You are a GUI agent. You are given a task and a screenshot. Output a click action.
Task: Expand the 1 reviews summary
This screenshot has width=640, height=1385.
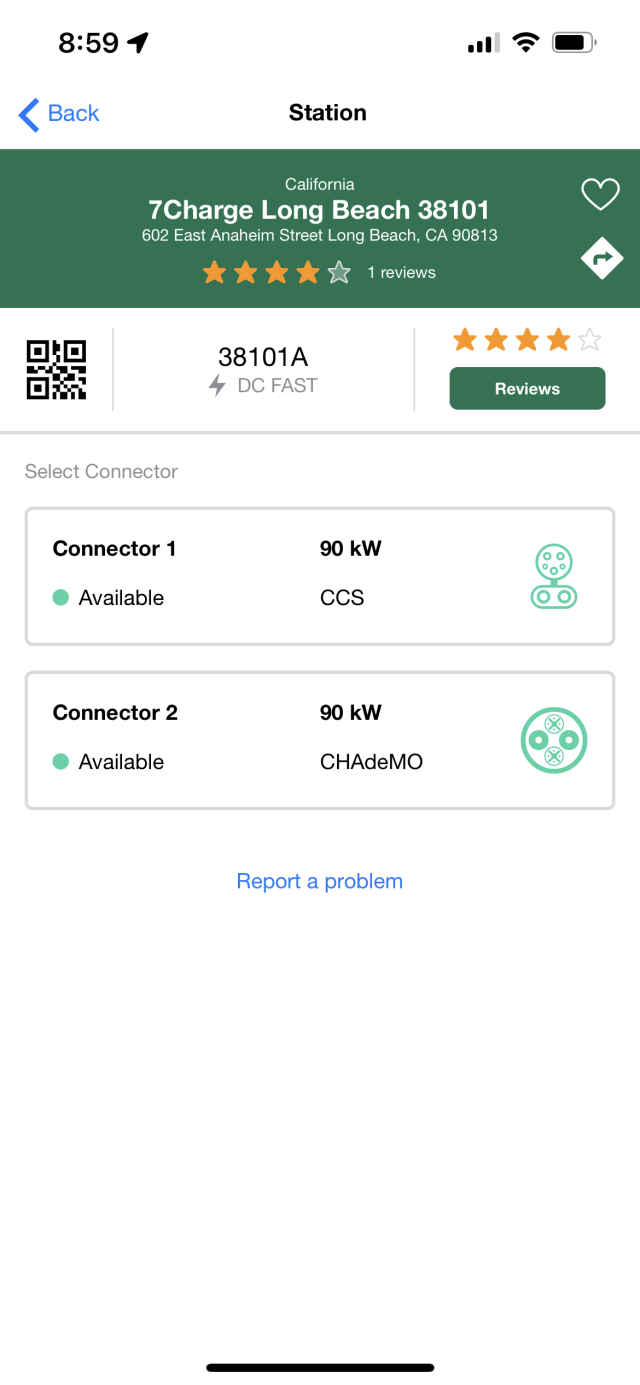click(402, 272)
